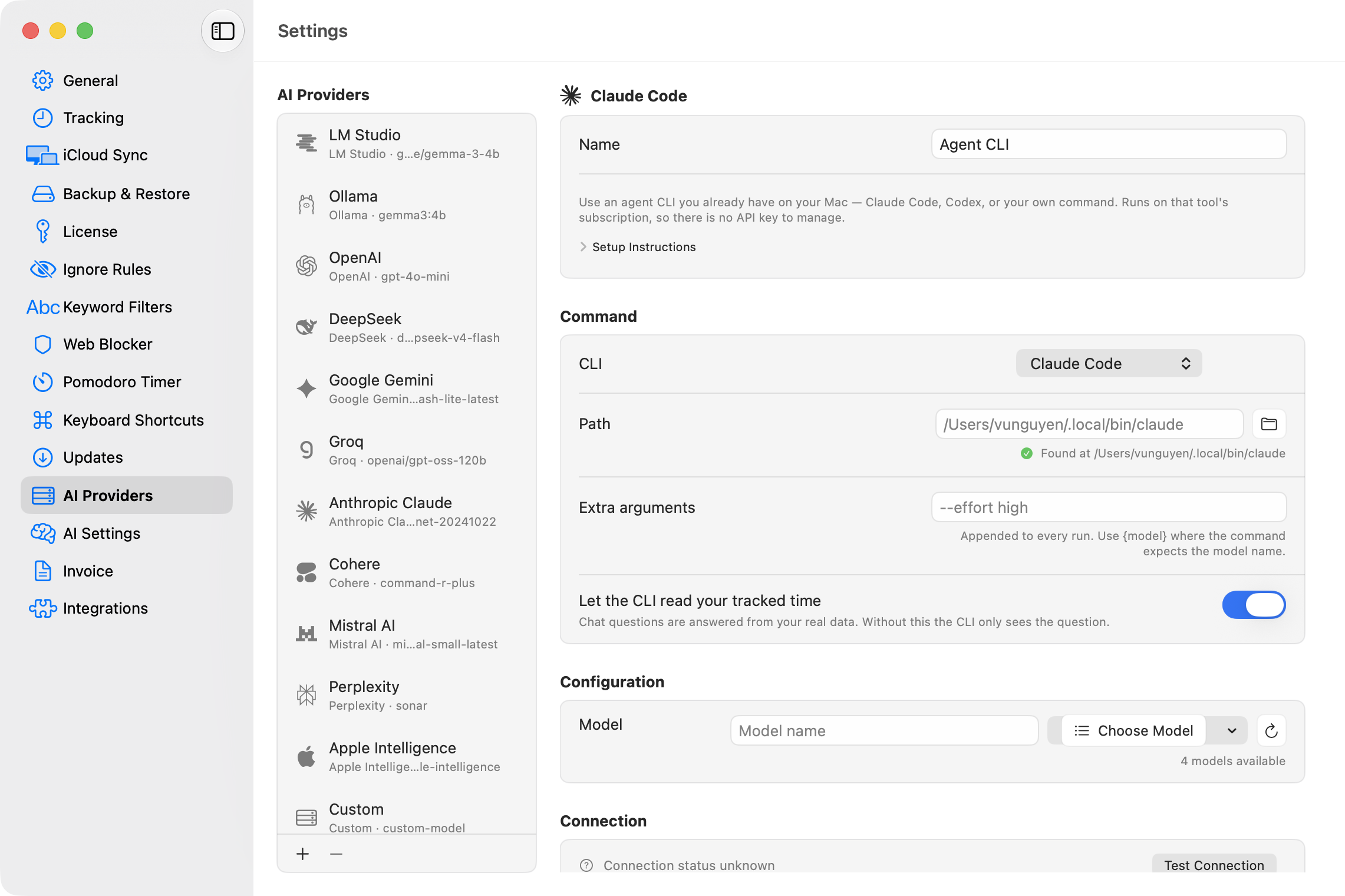This screenshot has height=896, width=1345.
Task: Click the Choose Model button
Action: pyautogui.click(x=1134, y=731)
